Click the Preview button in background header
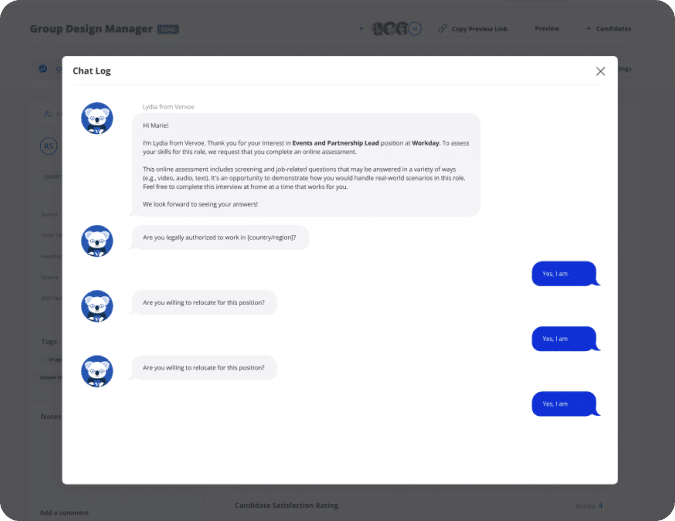Image resolution: width=675 pixels, height=521 pixels. (x=547, y=28)
